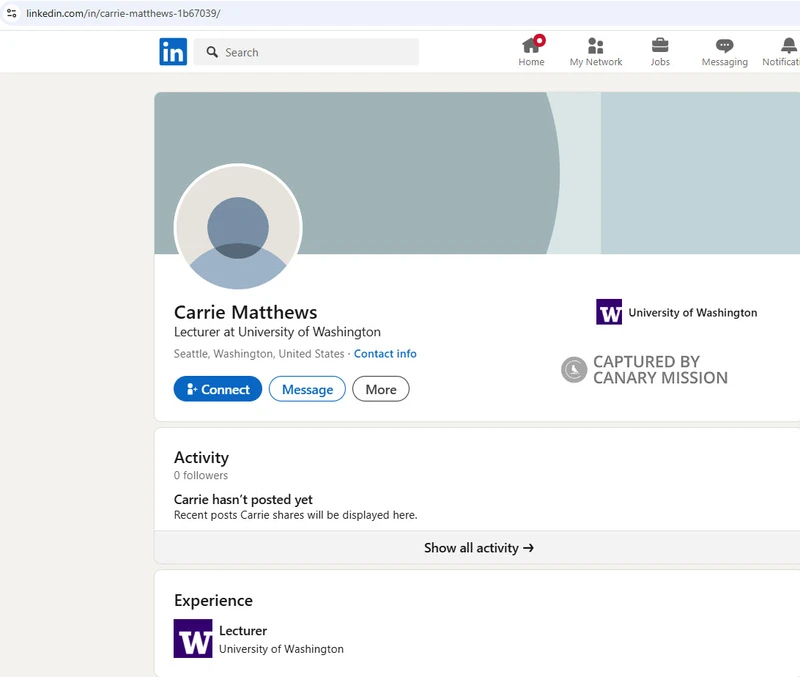Open Messaging from the nav bar
The height and width of the screenshot is (677, 800).
(724, 52)
